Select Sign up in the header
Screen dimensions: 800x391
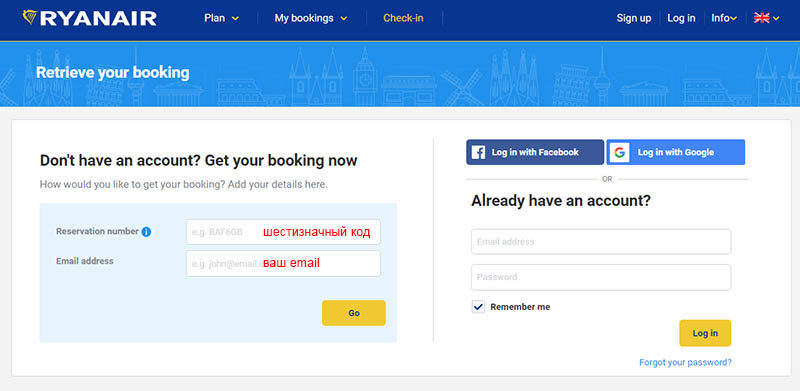coord(634,18)
